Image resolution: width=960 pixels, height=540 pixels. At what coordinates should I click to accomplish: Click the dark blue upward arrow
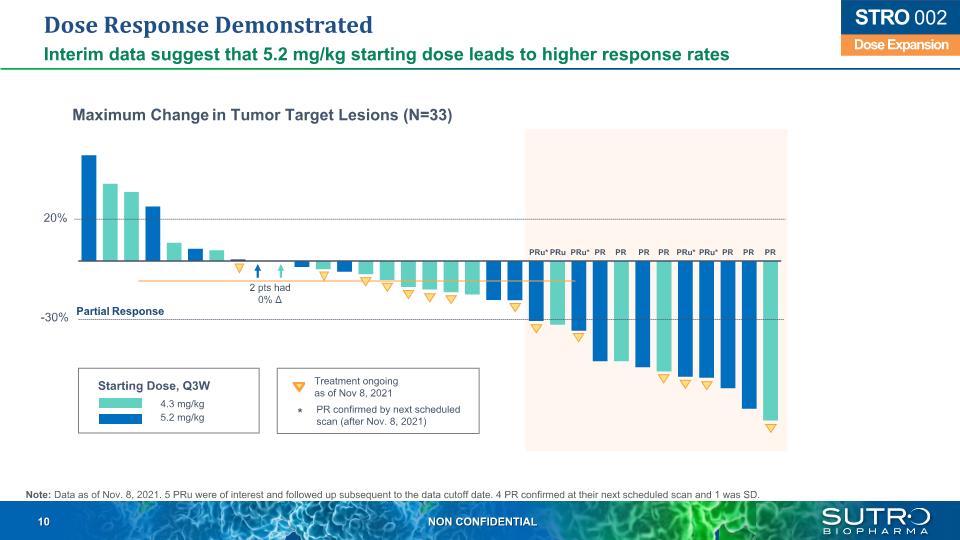click(x=258, y=270)
